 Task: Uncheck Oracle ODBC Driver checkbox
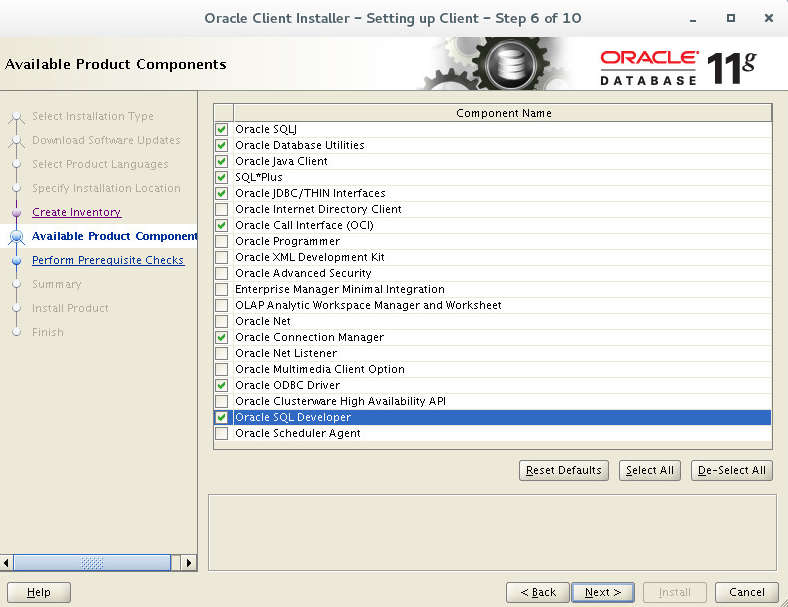(x=222, y=385)
